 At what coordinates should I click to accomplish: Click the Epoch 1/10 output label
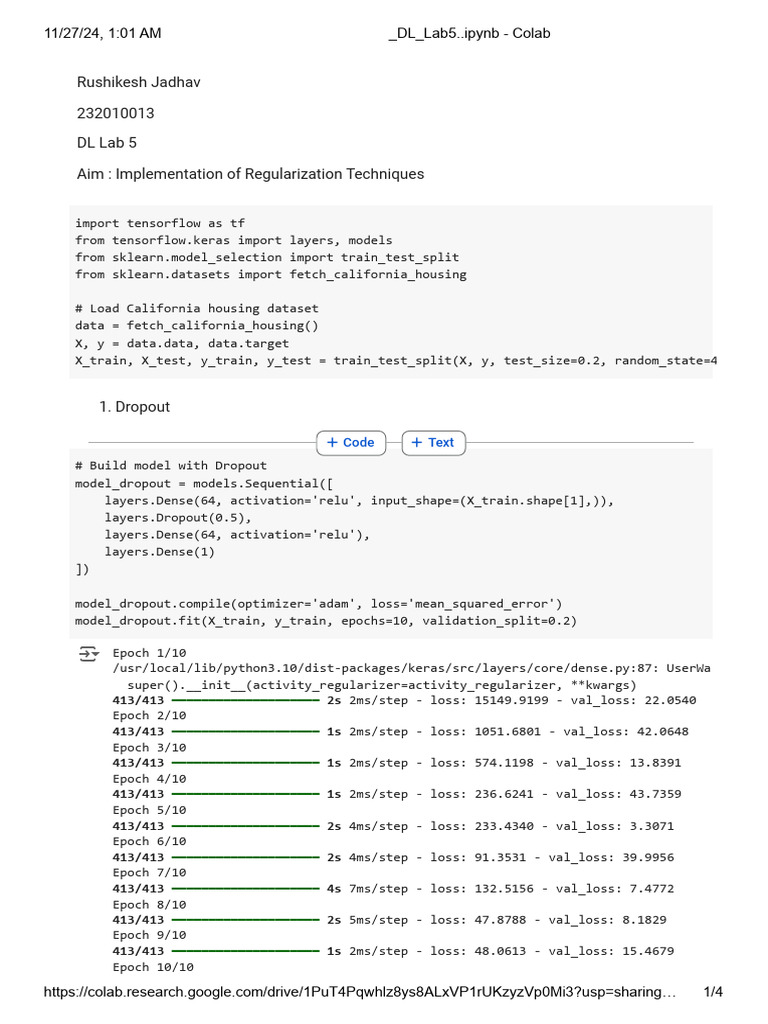pyautogui.click(x=150, y=653)
